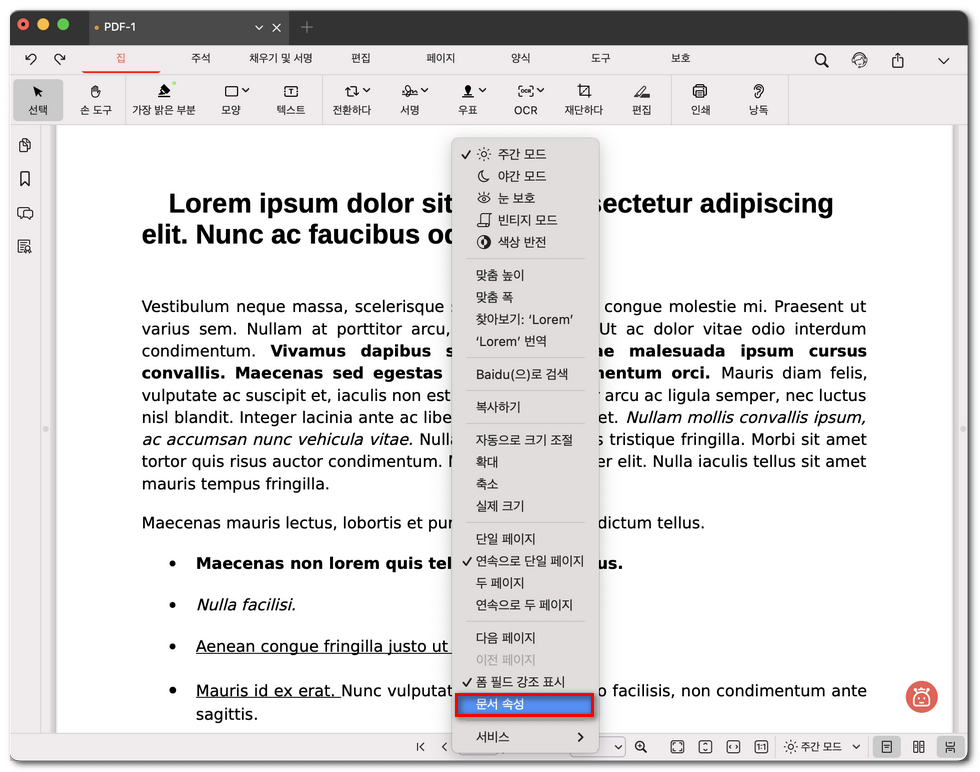
Task: Click the 편집 edit button in toolbar
Action: pos(641,99)
